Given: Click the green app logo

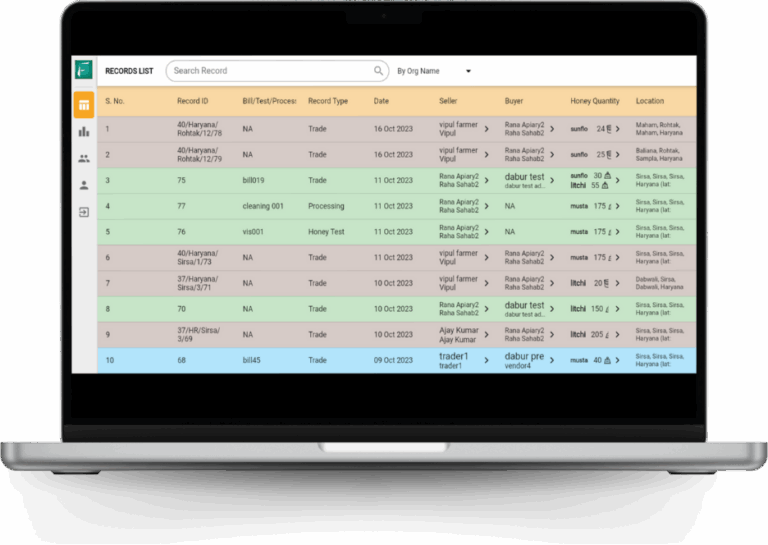Looking at the screenshot, I should (84, 71).
